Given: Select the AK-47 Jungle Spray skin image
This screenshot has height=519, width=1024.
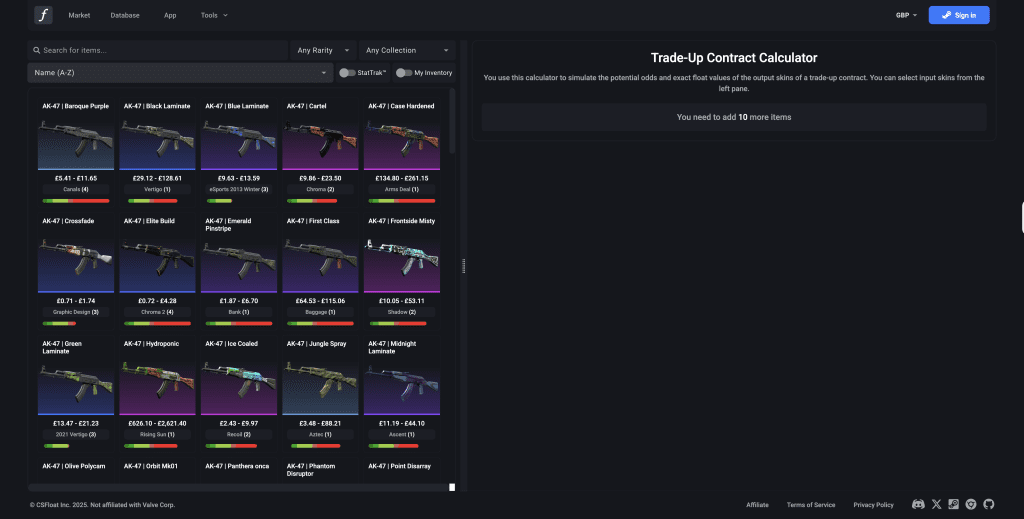Looking at the screenshot, I should 320,387.
